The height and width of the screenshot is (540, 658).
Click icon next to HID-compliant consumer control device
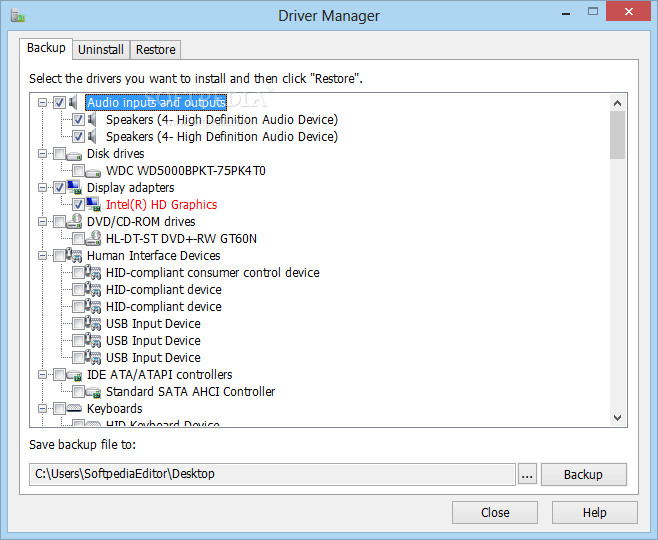[93, 272]
